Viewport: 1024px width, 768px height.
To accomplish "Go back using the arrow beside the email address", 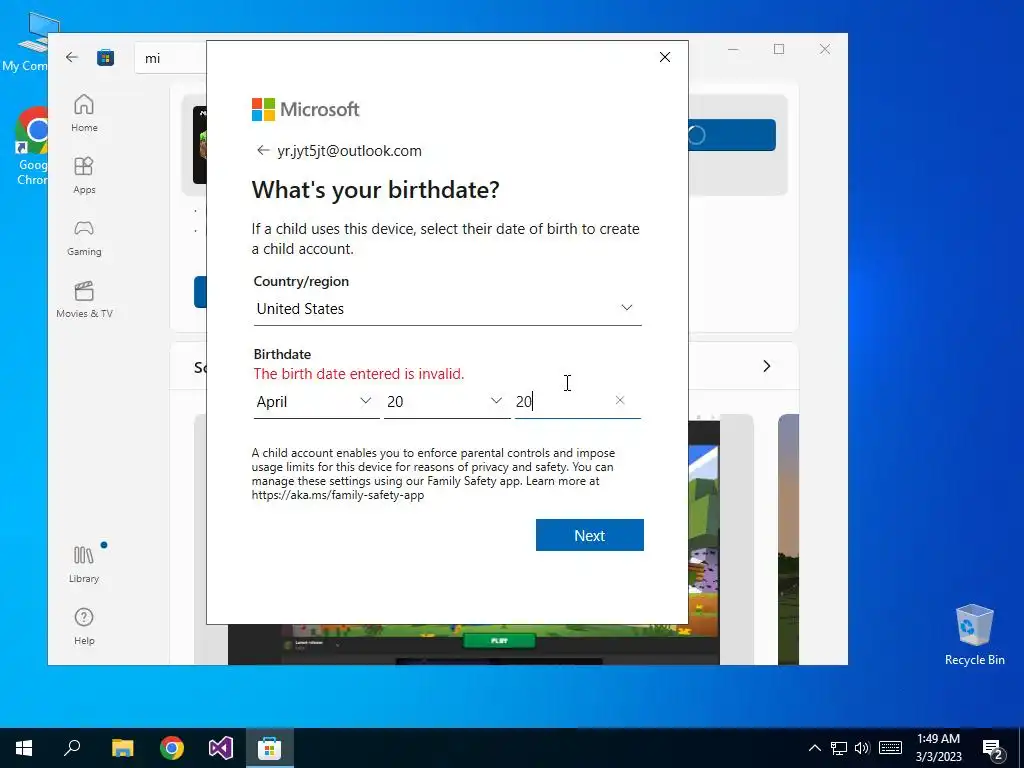I will 263,151.
